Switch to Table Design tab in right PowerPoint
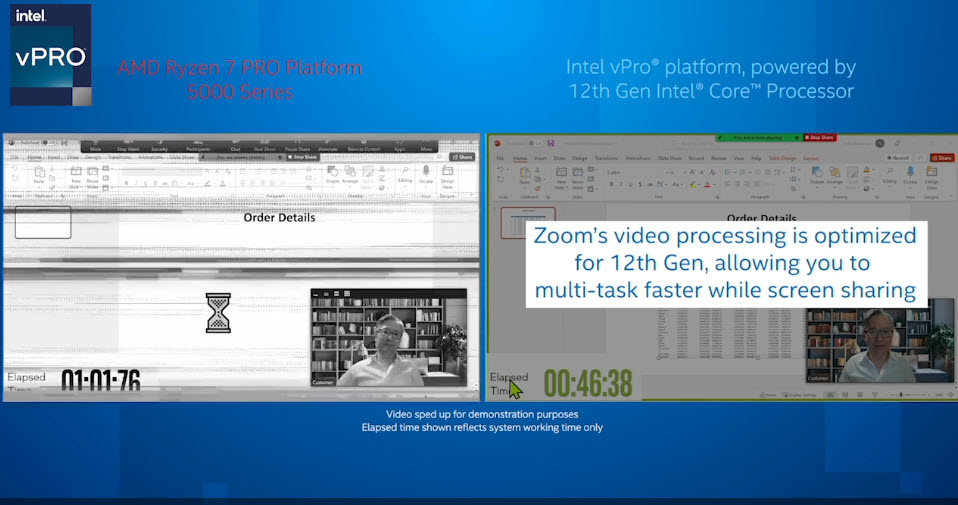 (783, 158)
